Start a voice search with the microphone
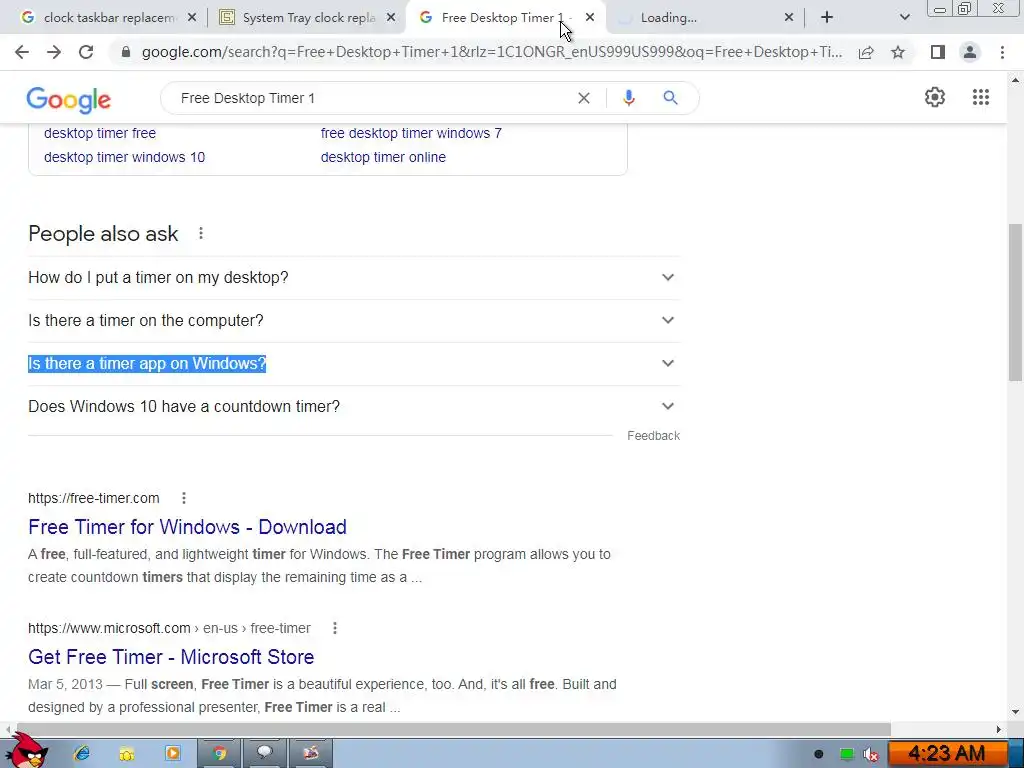Image resolution: width=1024 pixels, height=768 pixels. point(628,98)
